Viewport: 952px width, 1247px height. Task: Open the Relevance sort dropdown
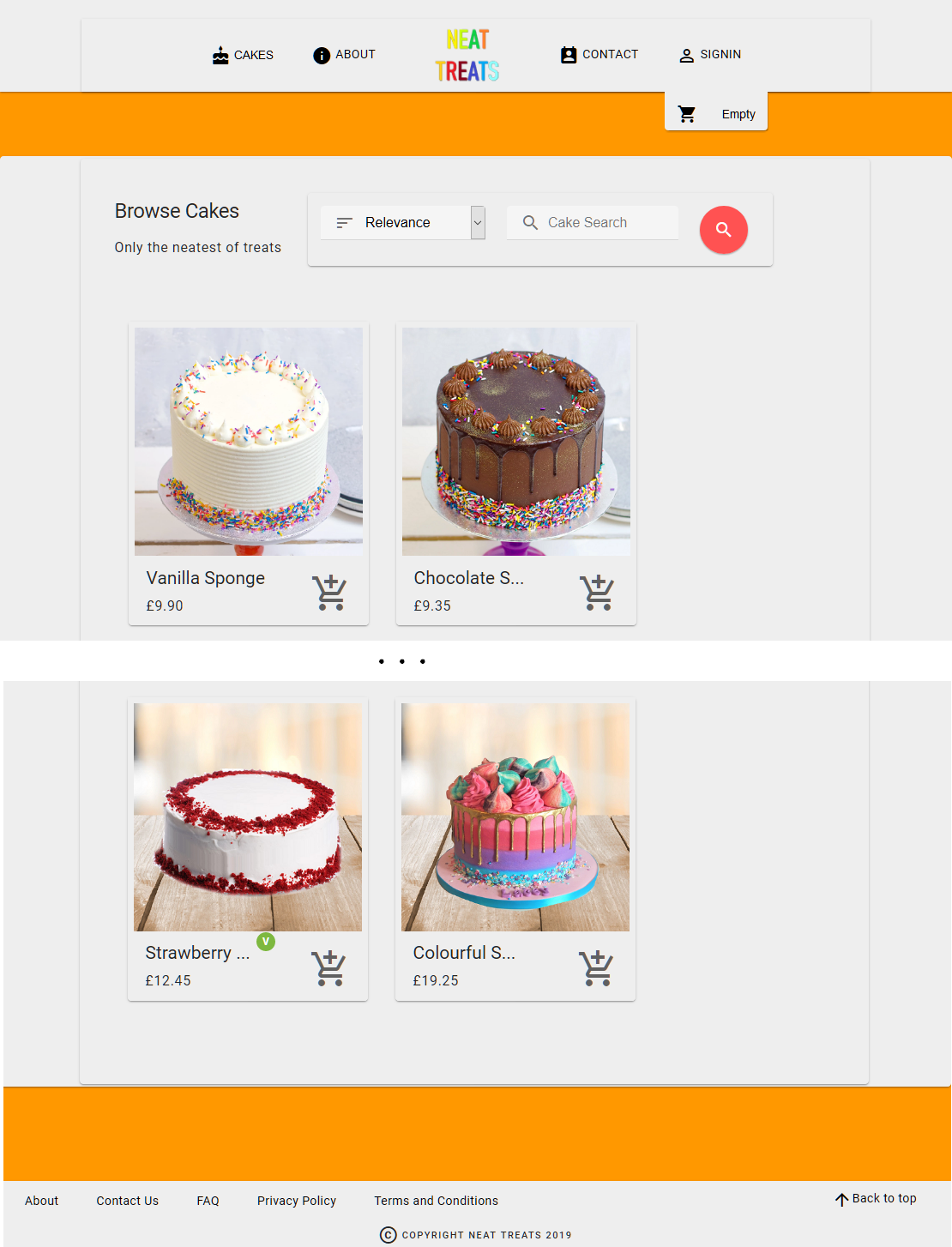point(403,223)
